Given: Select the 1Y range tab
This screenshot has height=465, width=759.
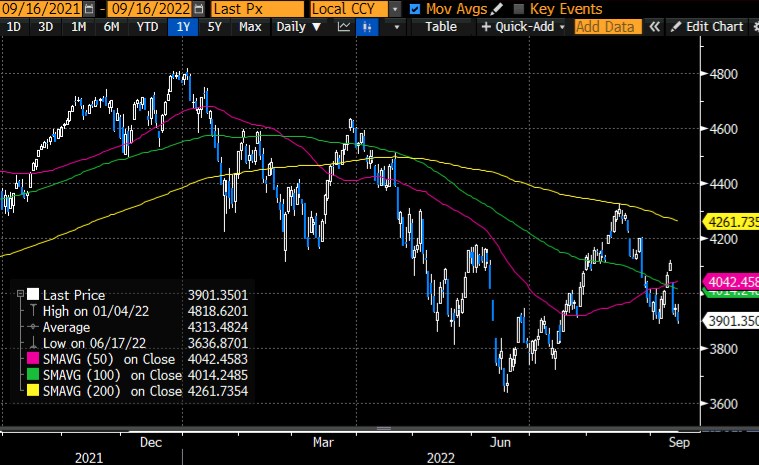Looking at the screenshot, I should [x=183, y=27].
